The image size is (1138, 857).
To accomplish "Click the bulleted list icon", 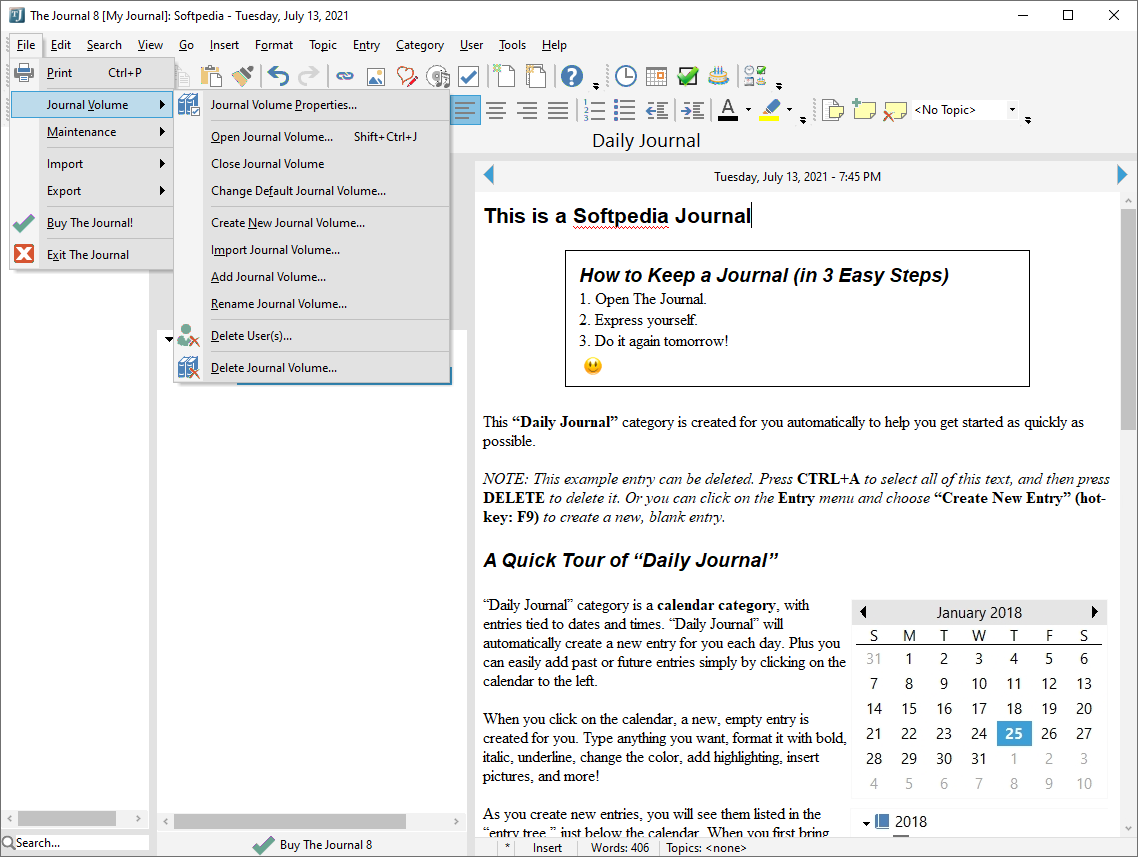I will (x=624, y=110).
